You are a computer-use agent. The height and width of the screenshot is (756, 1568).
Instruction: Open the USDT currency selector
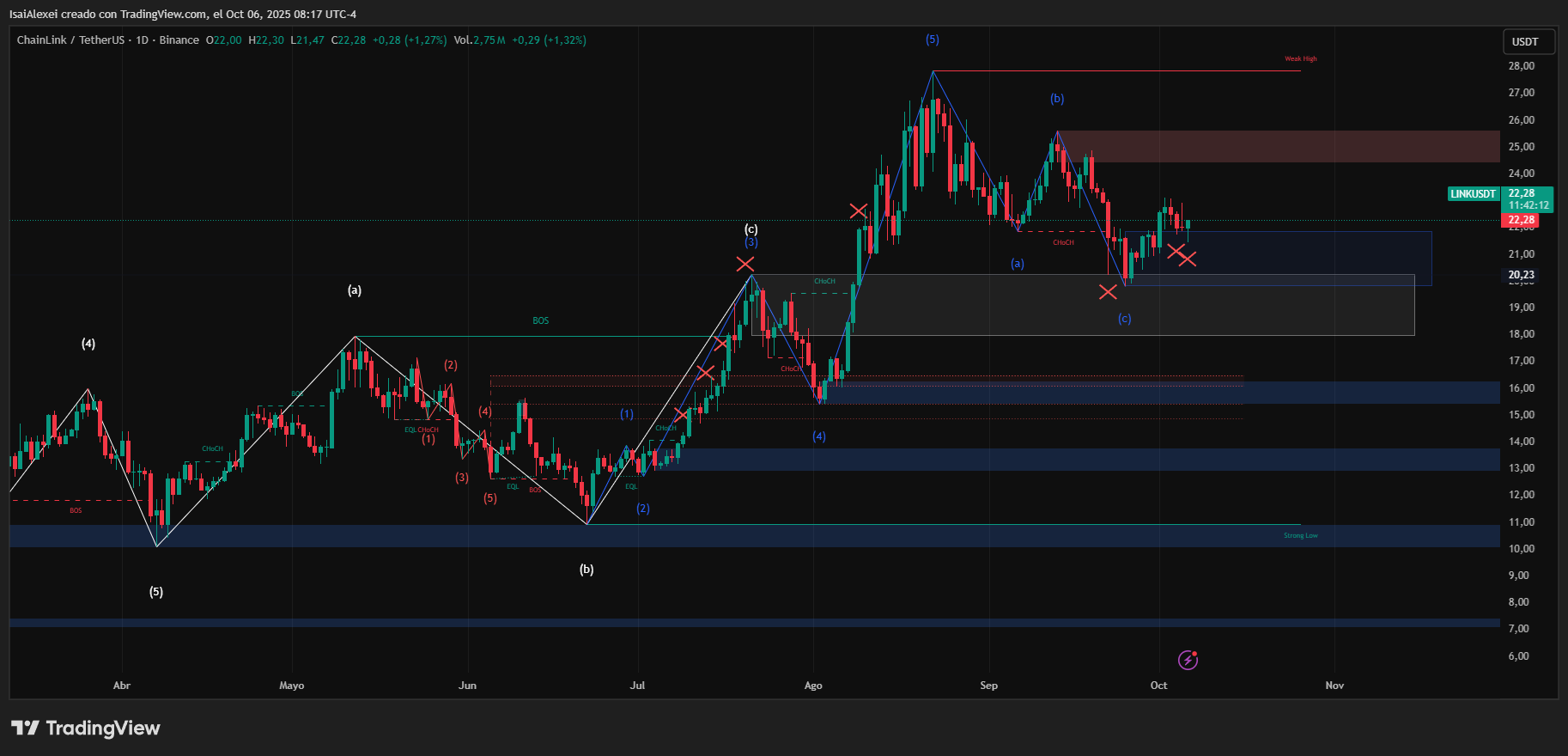pyautogui.click(x=1528, y=41)
